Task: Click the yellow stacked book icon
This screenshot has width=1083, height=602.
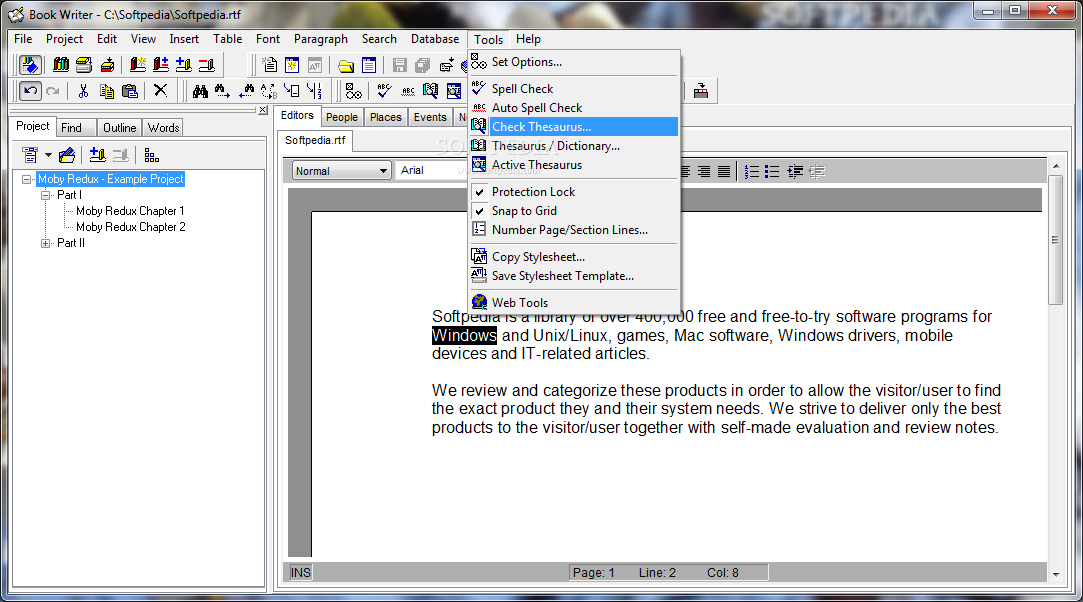Action: (84, 65)
